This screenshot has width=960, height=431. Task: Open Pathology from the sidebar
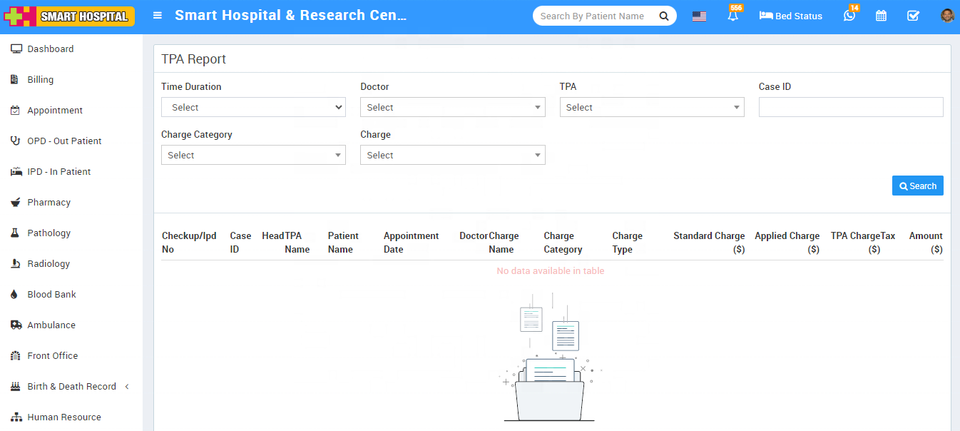point(48,233)
